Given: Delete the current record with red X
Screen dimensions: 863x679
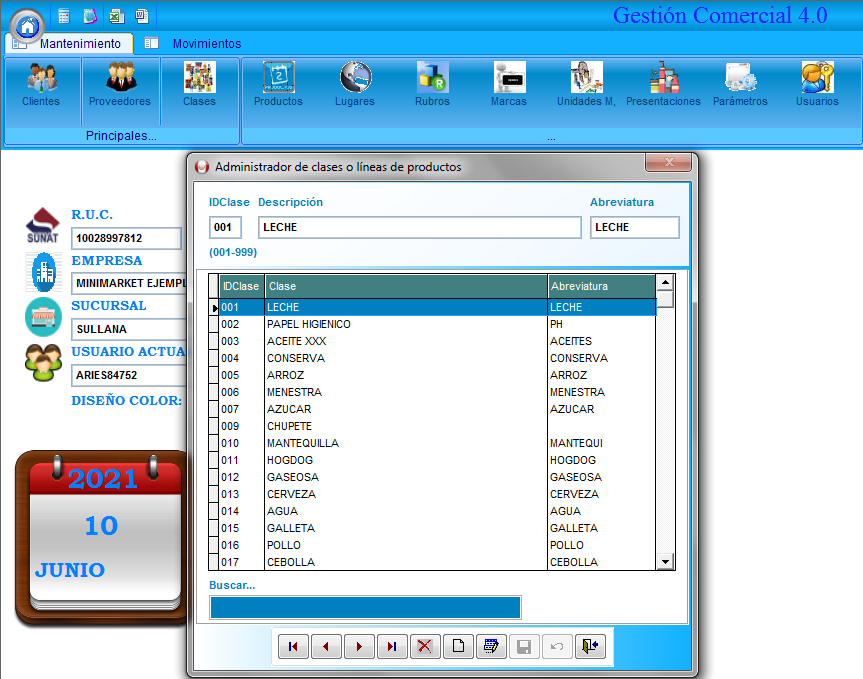Looking at the screenshot, I should pos(424,646).
